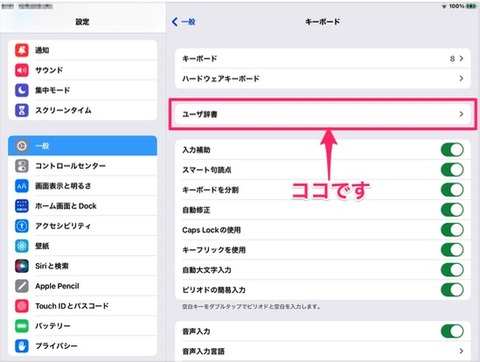
Task: Select Apple Pencil in sidebar
Action: click(x=82, y=286)
